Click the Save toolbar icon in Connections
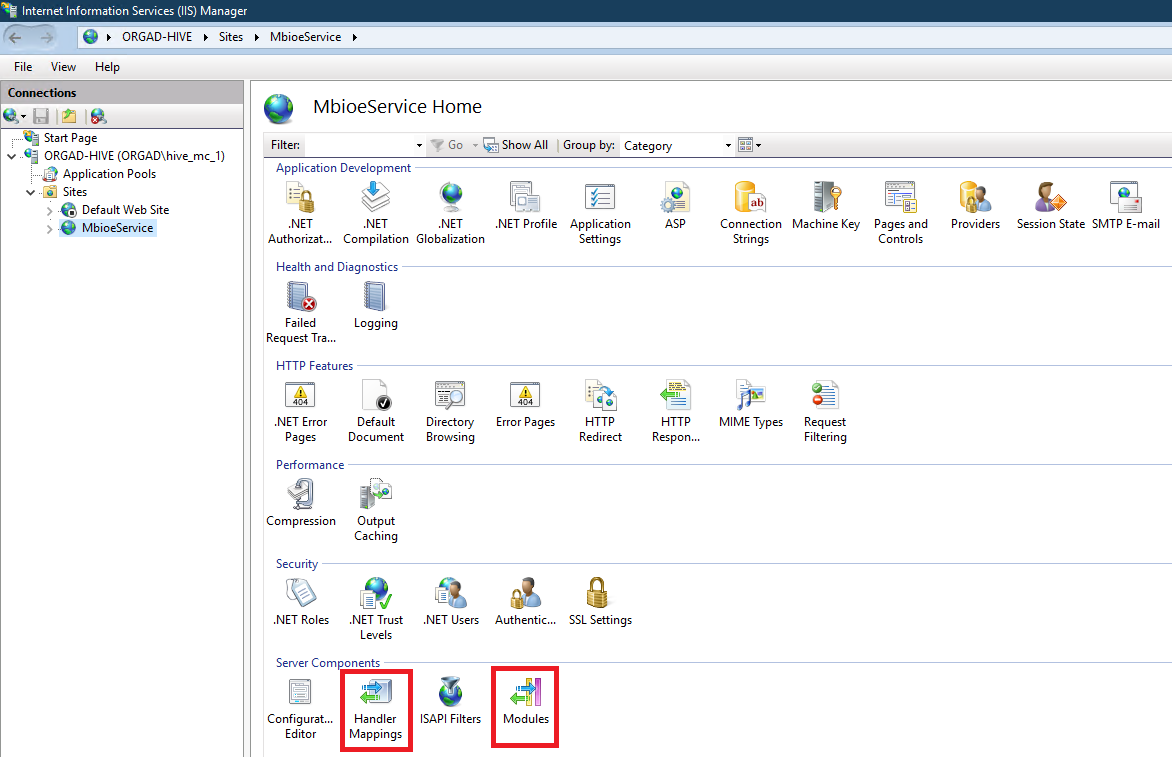 pos(41,116)
